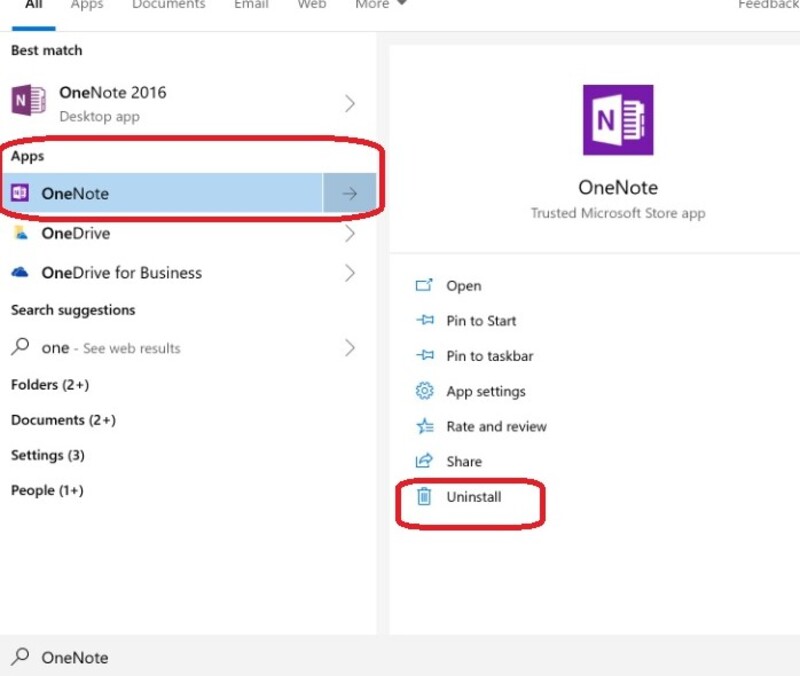
Task: Click the Feedback link
Action: pos(768,5)
